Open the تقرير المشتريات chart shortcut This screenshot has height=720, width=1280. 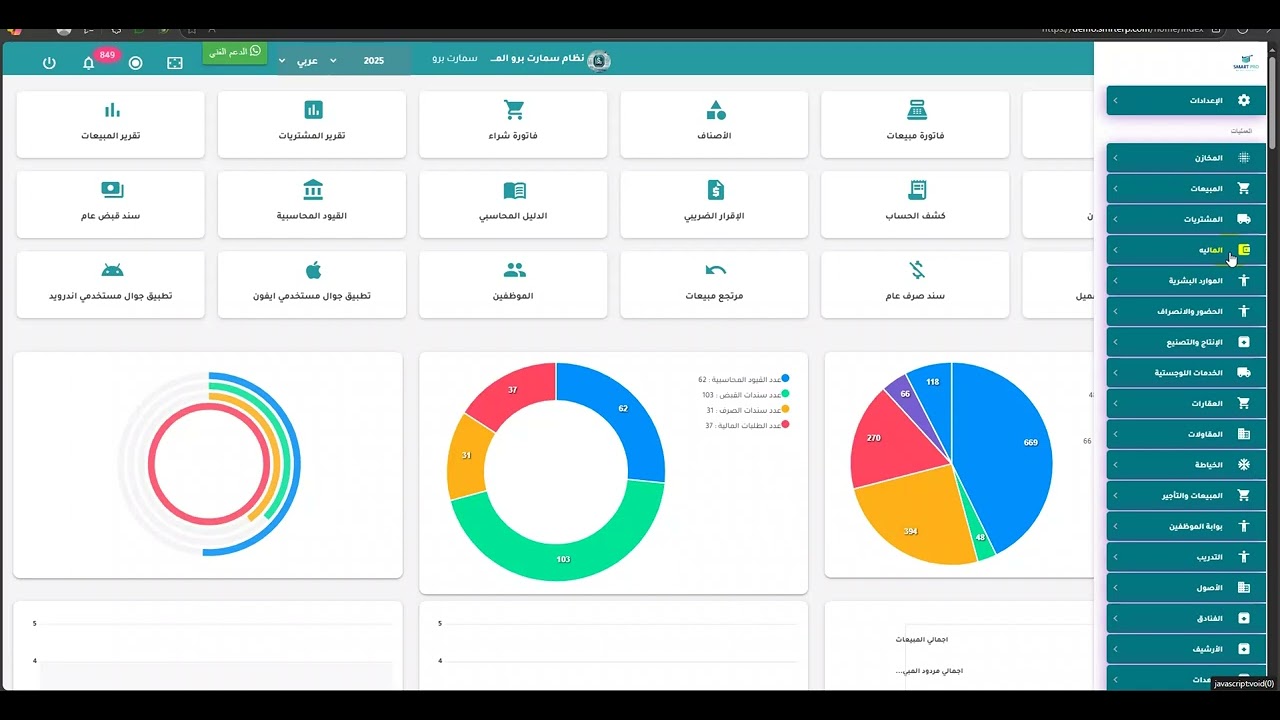(312, 124)
